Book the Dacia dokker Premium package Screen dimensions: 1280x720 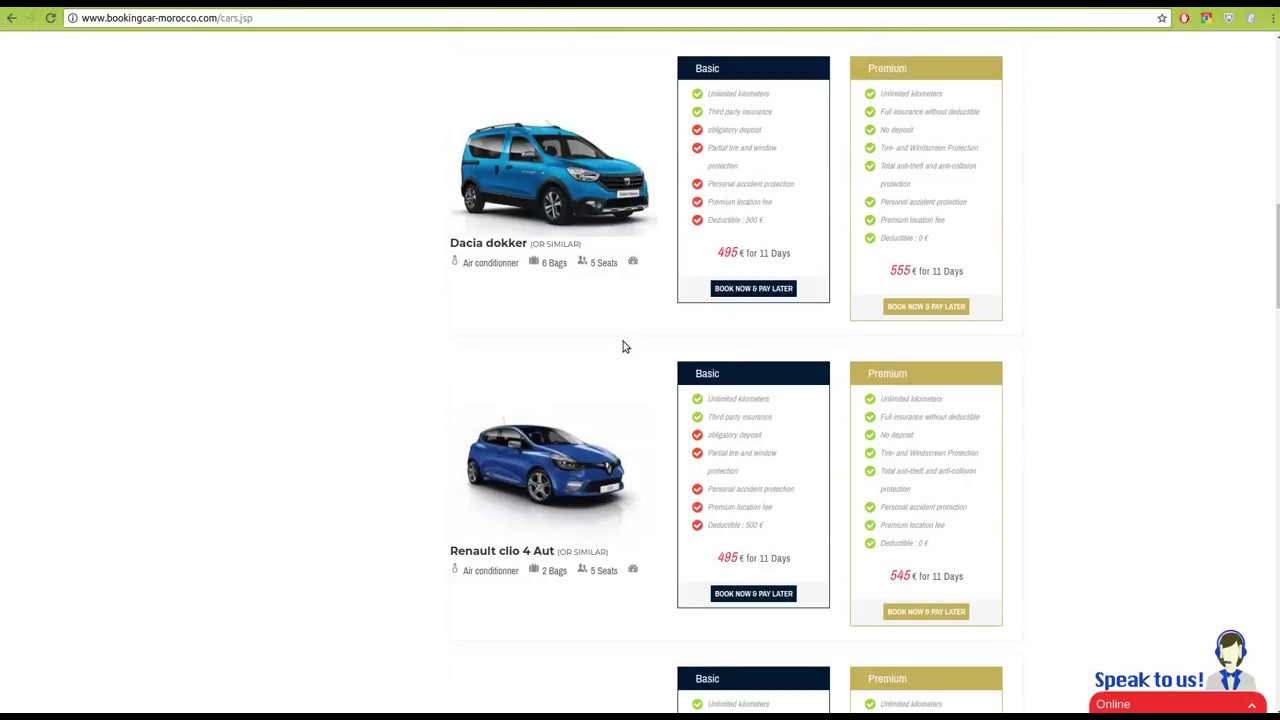tap(926, 306)
